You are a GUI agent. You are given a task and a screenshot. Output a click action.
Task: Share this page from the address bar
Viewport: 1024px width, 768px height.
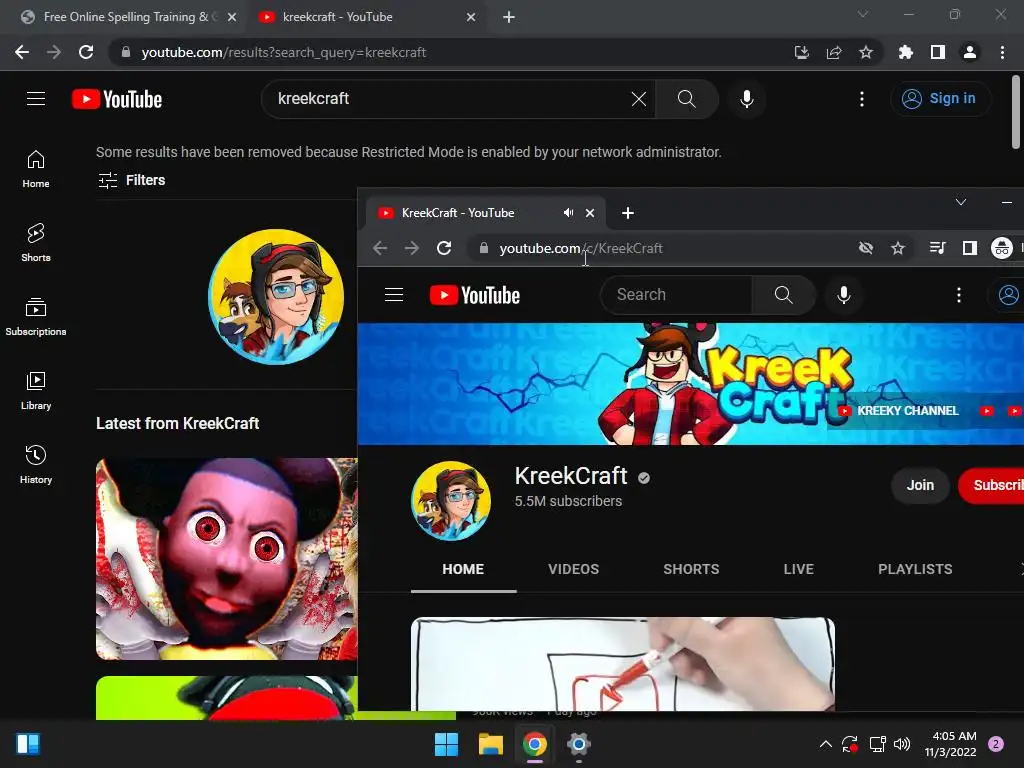click(x=834, y=52)
